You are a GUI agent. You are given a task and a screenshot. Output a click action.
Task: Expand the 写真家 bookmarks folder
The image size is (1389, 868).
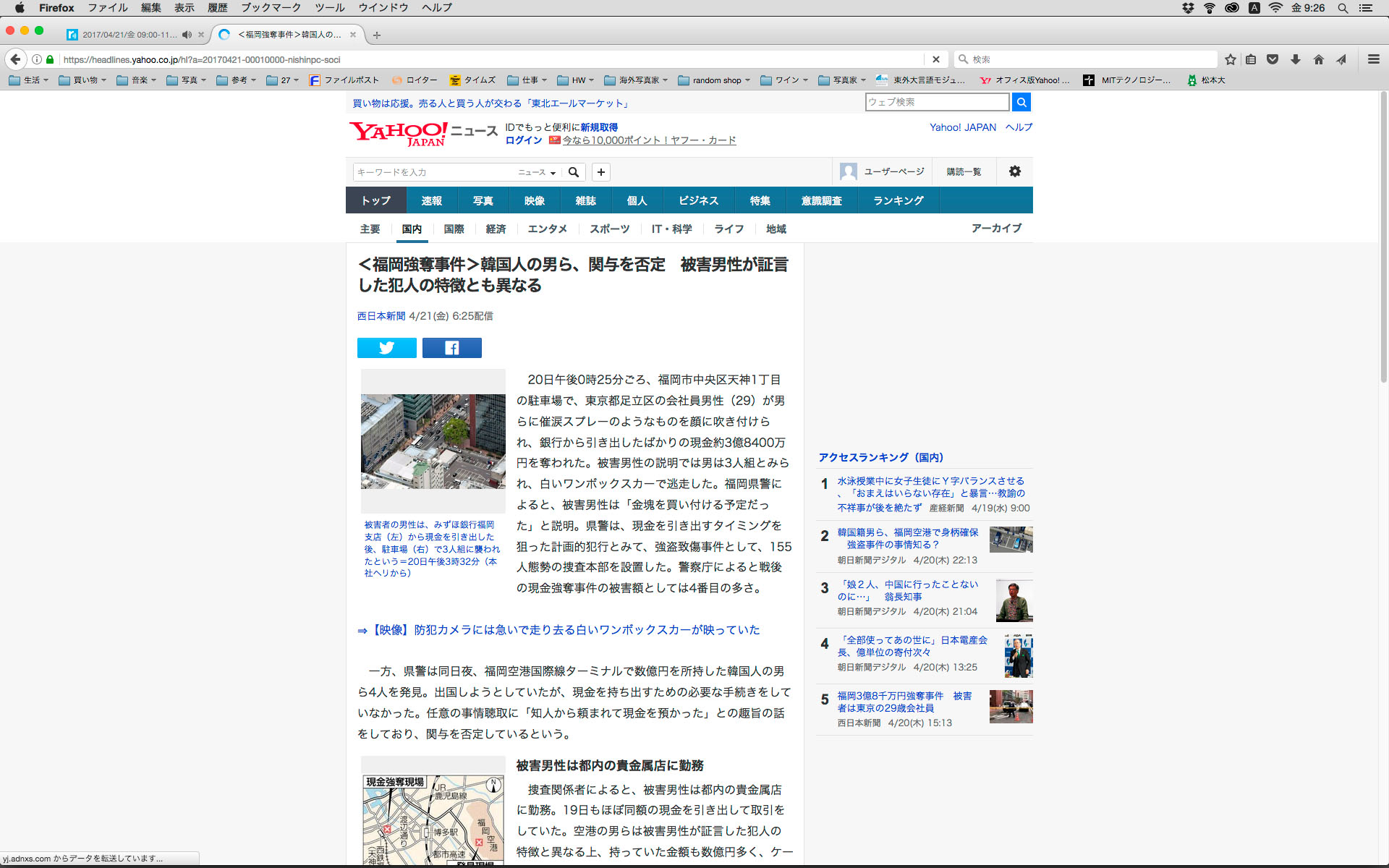(x=843, y=80)
